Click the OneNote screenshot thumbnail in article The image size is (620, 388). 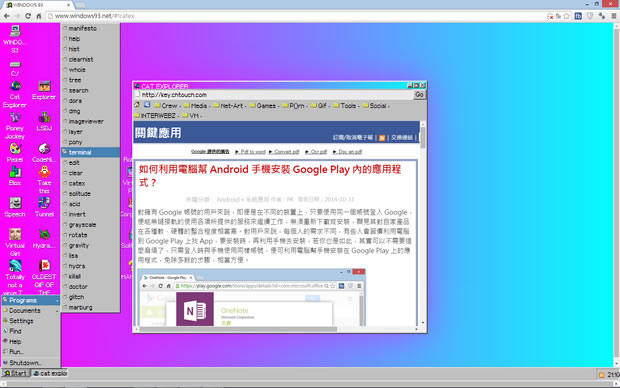tap(251, 297)
